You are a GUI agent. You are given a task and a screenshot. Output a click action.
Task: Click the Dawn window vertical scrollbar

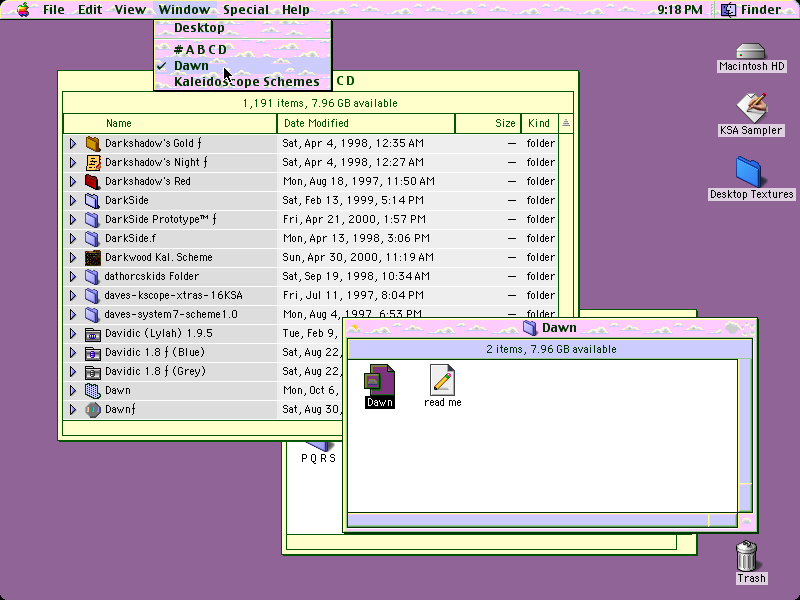(745, 435)
